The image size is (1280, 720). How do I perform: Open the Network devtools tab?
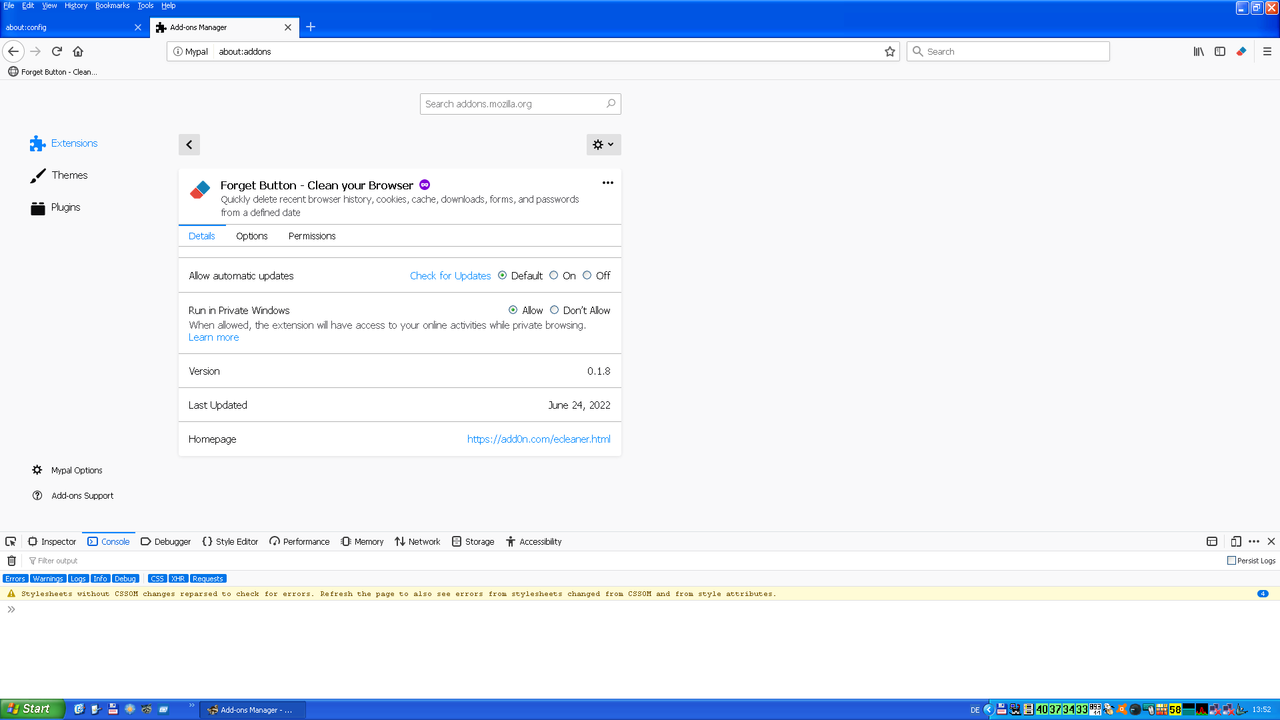(x=417, y=541)
